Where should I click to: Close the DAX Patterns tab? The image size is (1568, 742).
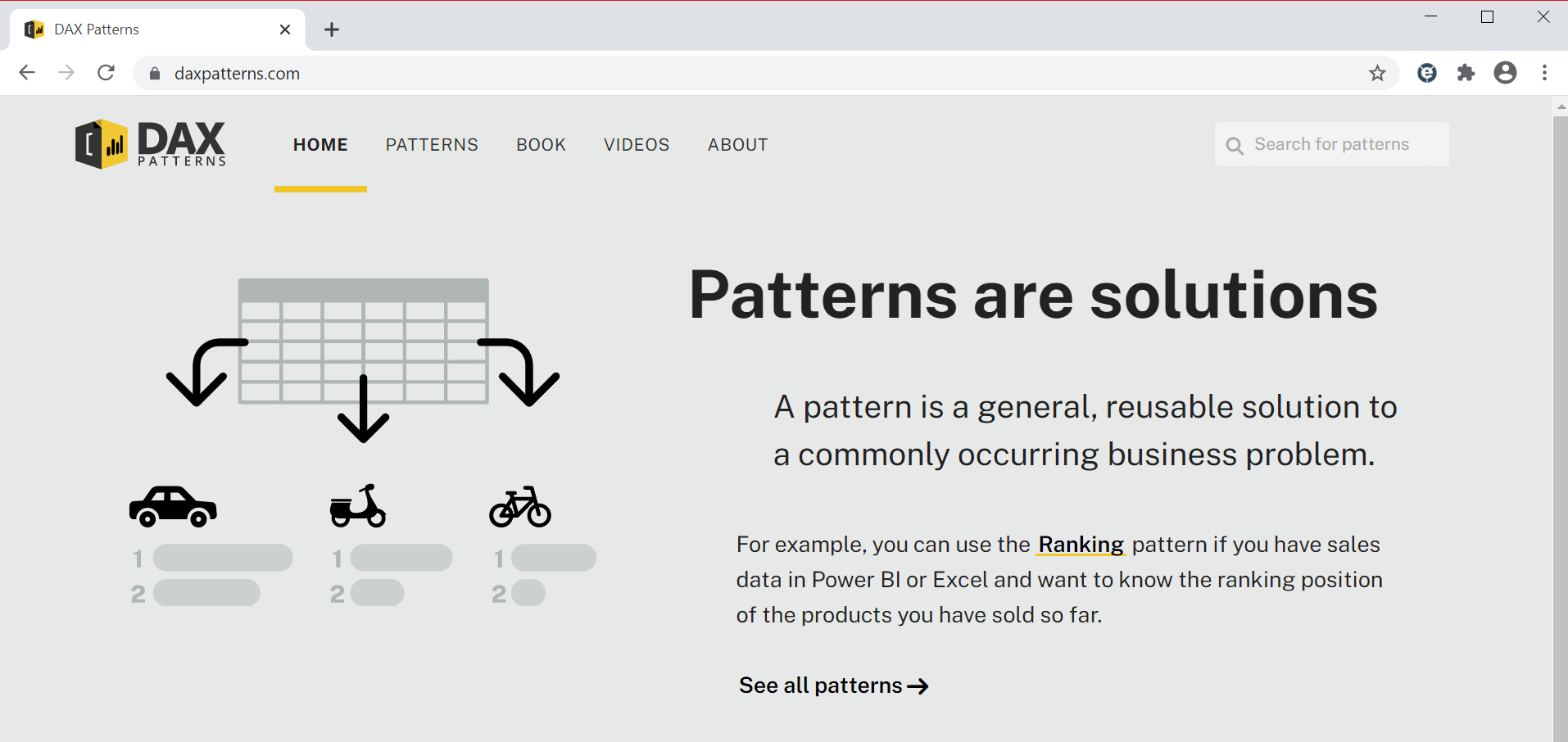285,29
